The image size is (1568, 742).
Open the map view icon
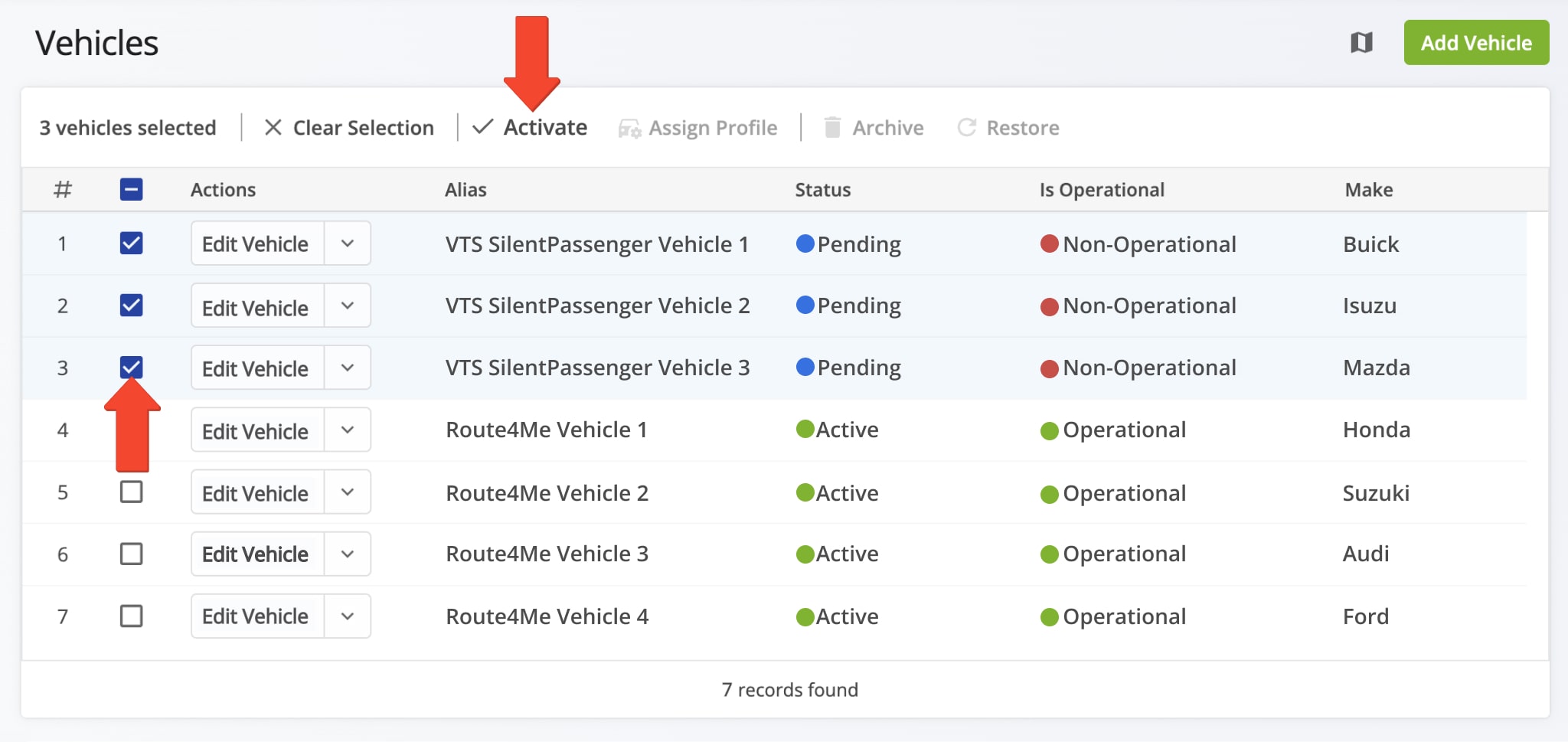point(1361,42)
